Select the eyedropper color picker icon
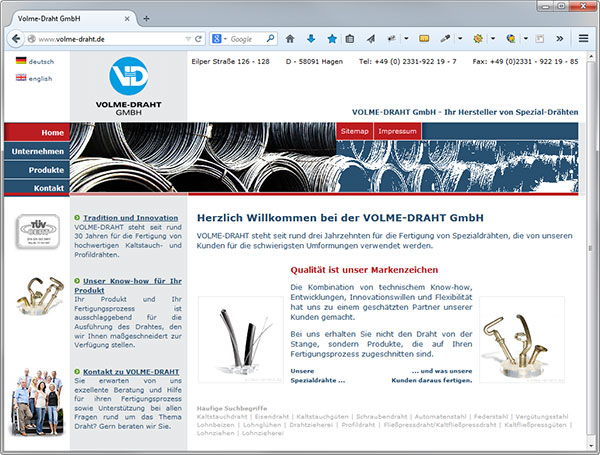Screen dimensions: 600x455 [445, 38]
